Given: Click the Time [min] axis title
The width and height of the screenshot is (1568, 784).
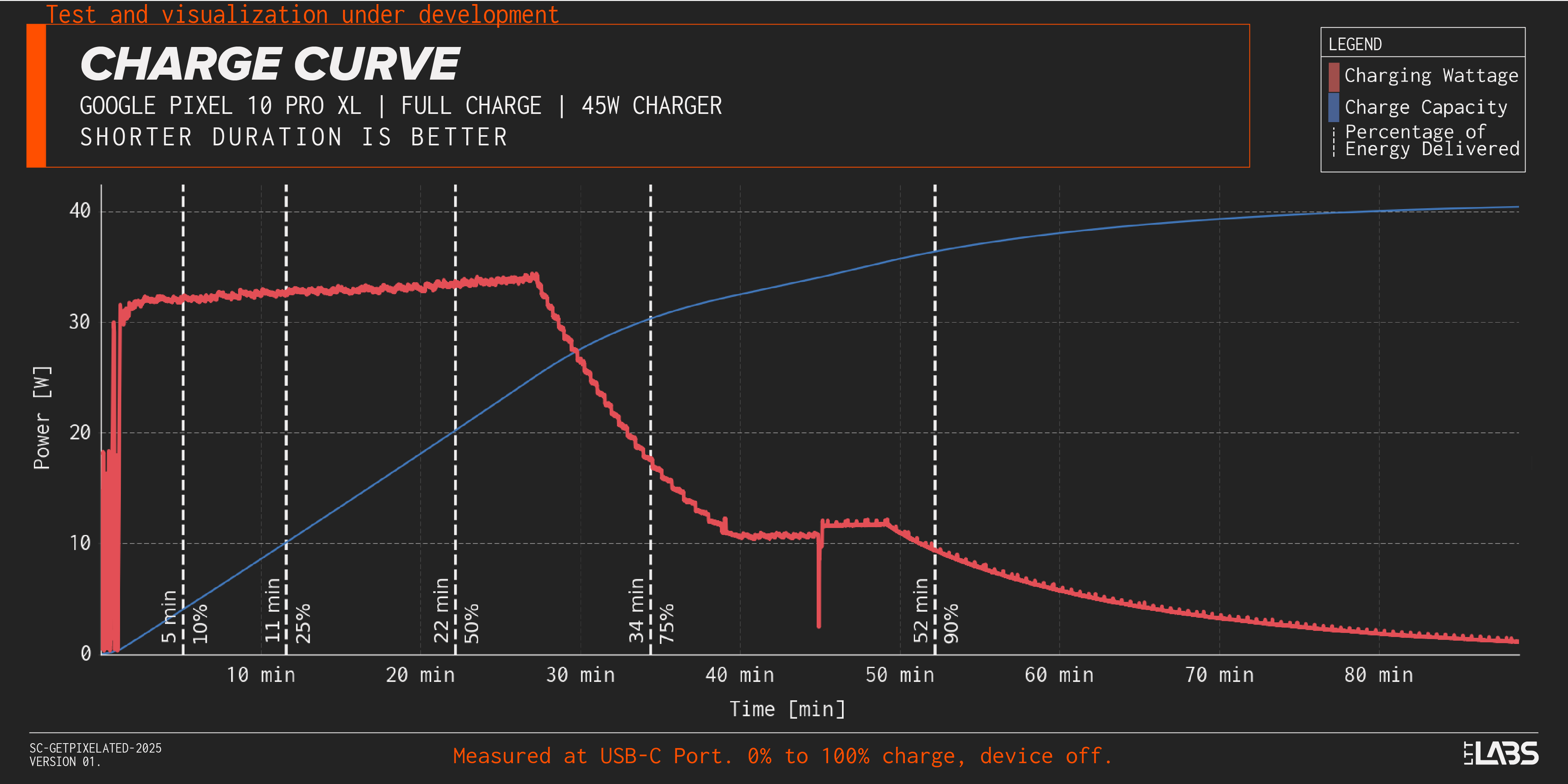Looking at the screenshot, I should (x=787, y=709).
